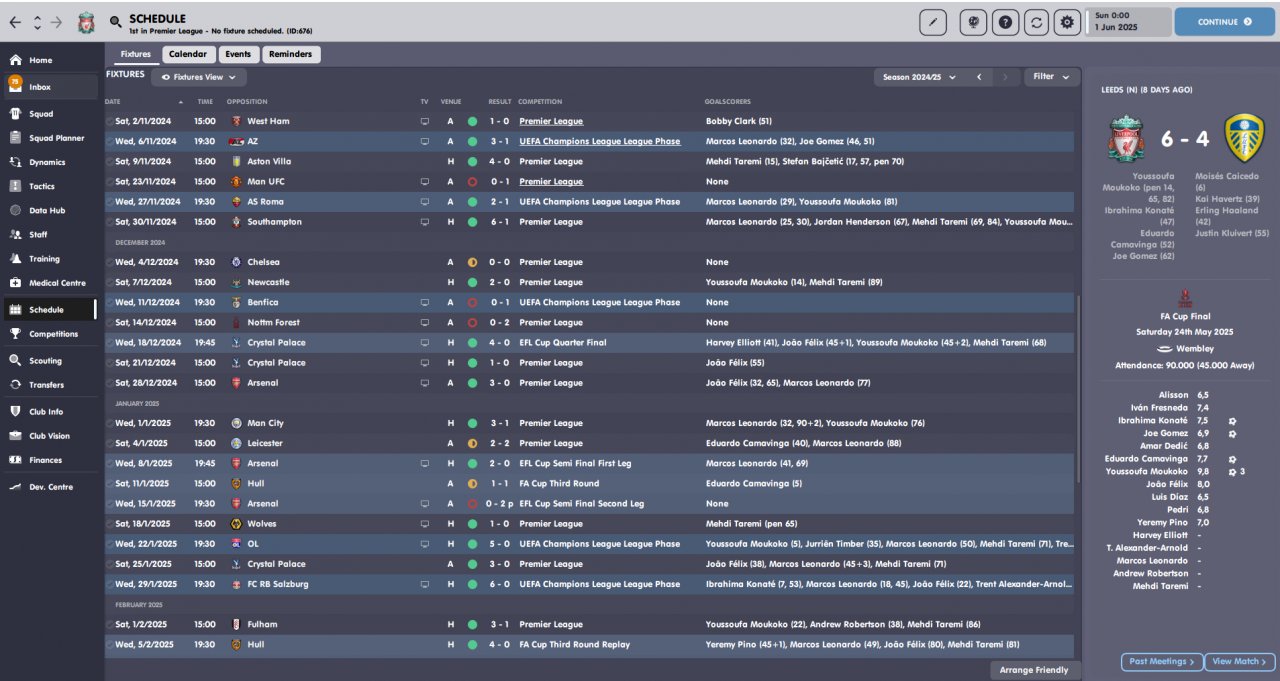Sort by the Opposition column header
Image resolution: width=1280 pixels, height=681 pixels.
[x=247, y=102]
